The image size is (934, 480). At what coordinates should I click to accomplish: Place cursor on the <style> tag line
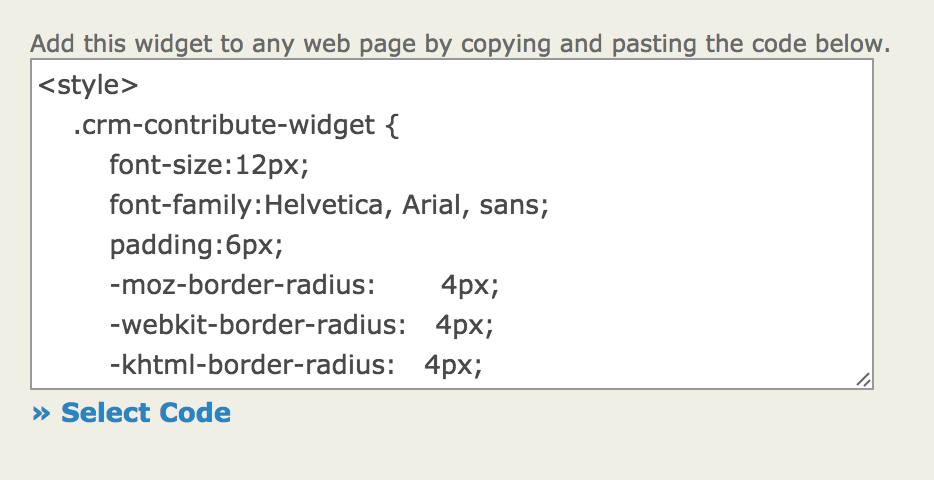[88, 86]
